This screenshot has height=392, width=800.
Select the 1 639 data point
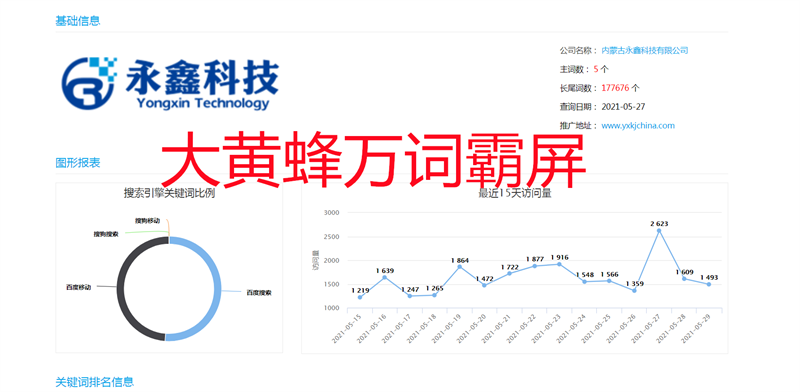[x=385, y=277]
